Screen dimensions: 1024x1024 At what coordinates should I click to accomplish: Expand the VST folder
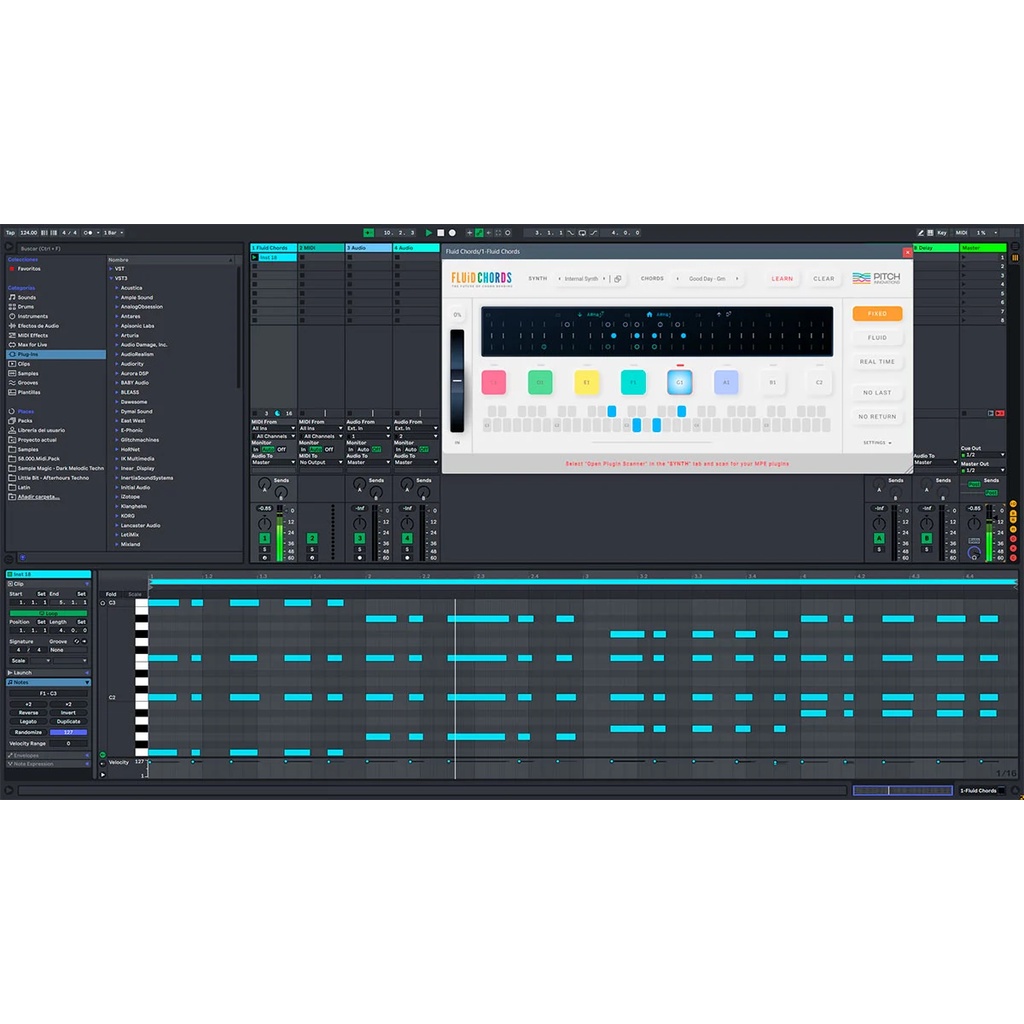tap(111, 268)
